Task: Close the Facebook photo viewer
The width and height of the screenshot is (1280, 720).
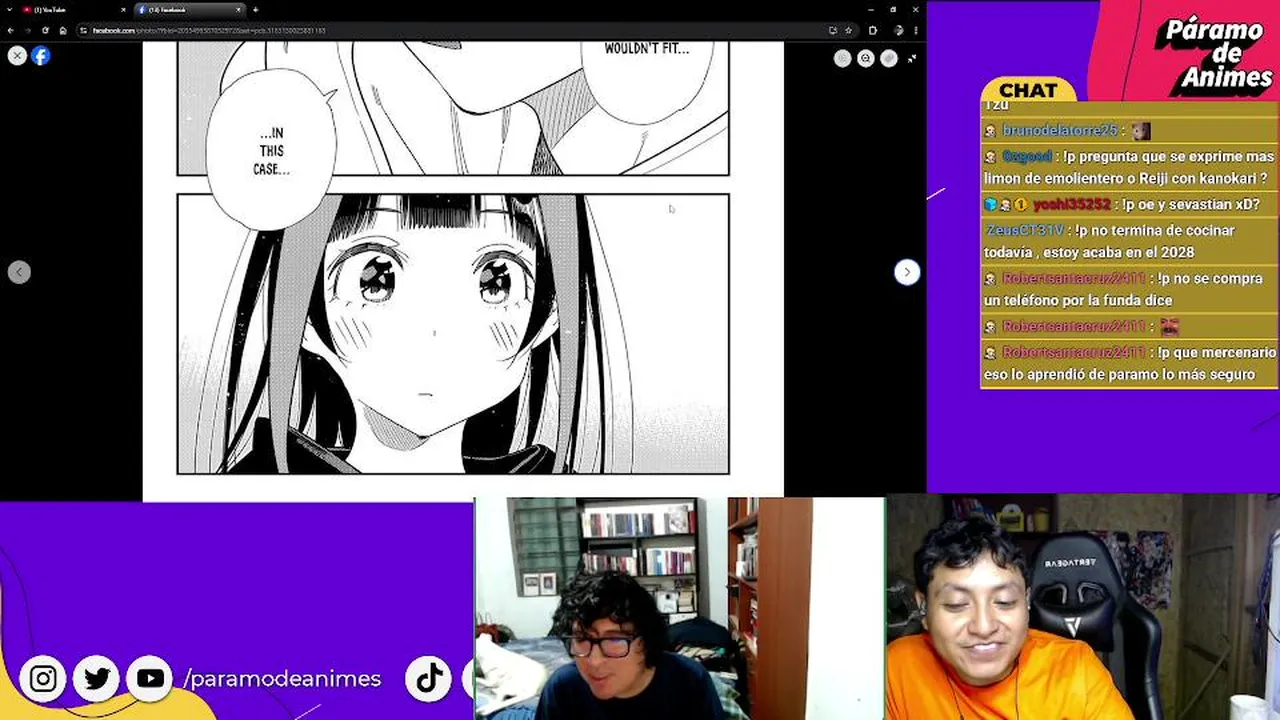Action: tap(17, 56)
